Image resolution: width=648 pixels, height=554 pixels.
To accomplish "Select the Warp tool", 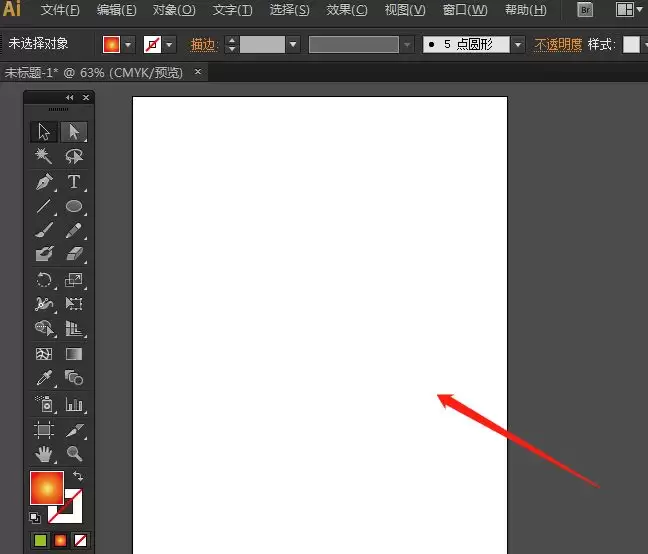I will click(44, 304).
